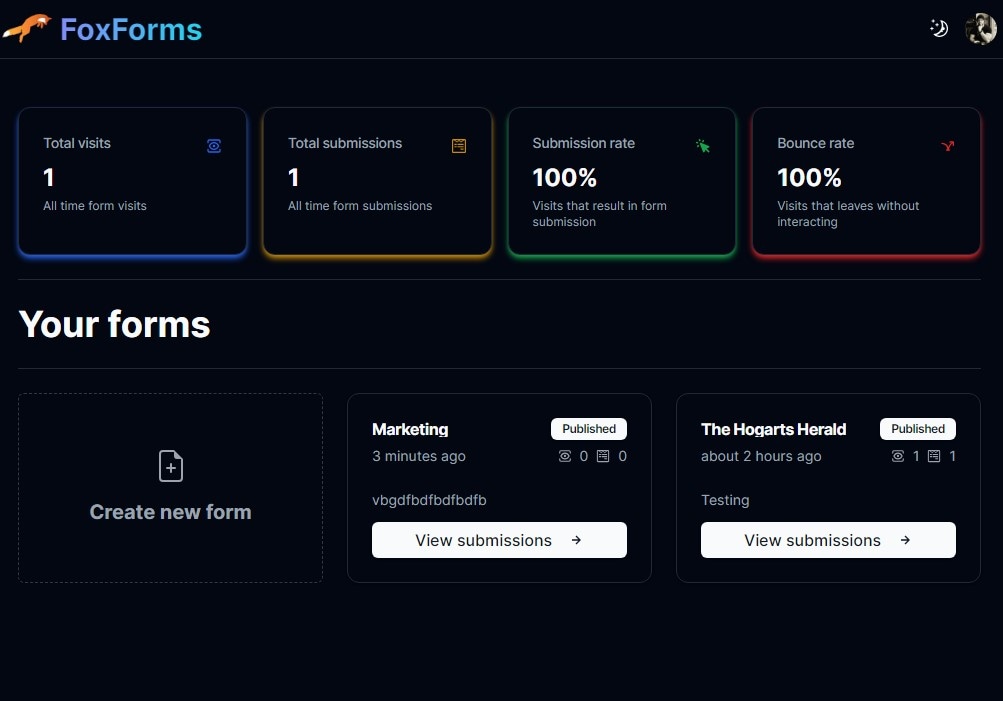Viewport: 1003px width, 701px height.
Task: Click the Marketing Published badge
Action: (589, 429)
